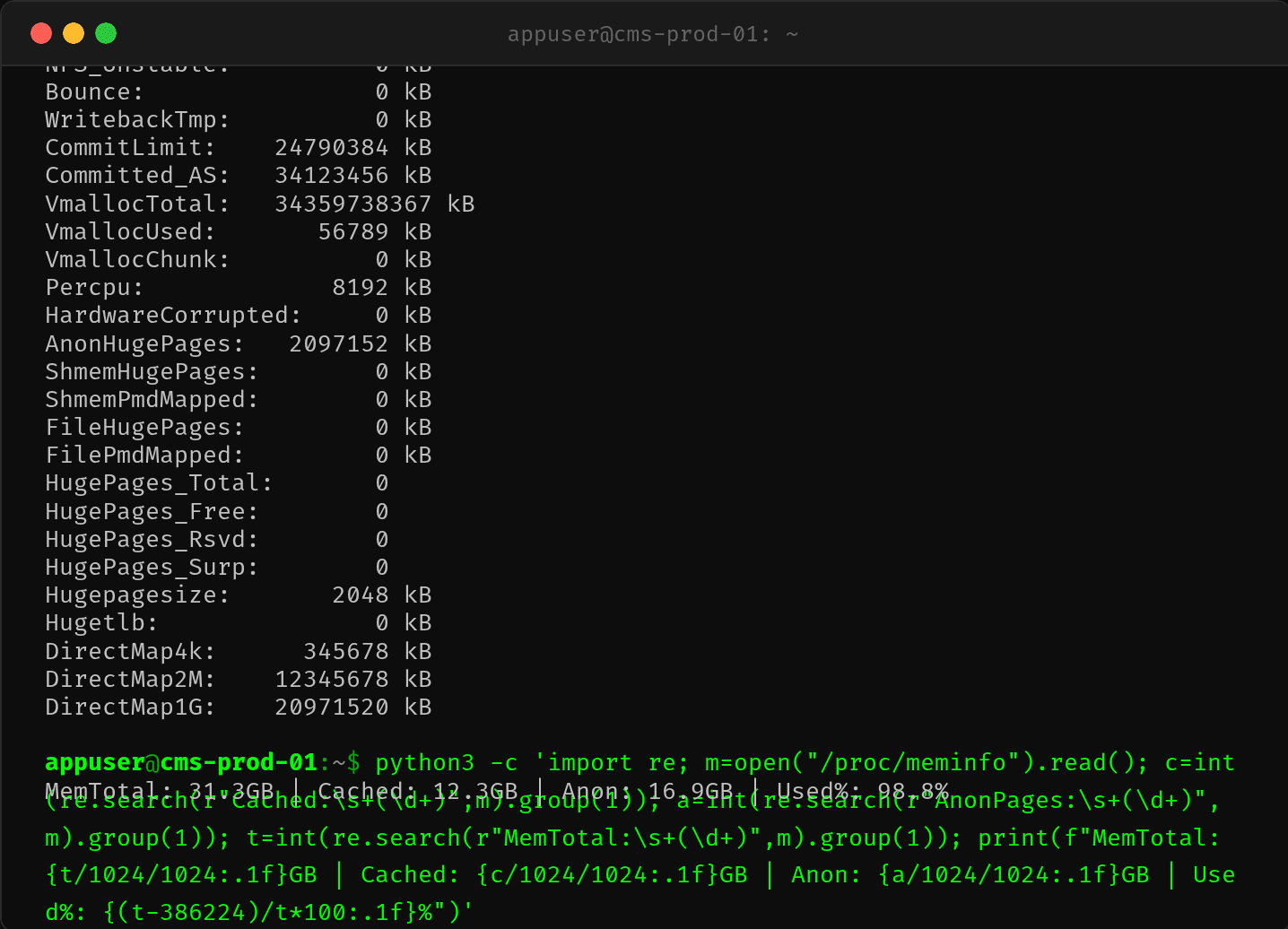Click the DirectMap1G value 20971520
The width and height of the screenshot is (1288, 929).
[x=332, y=707]
